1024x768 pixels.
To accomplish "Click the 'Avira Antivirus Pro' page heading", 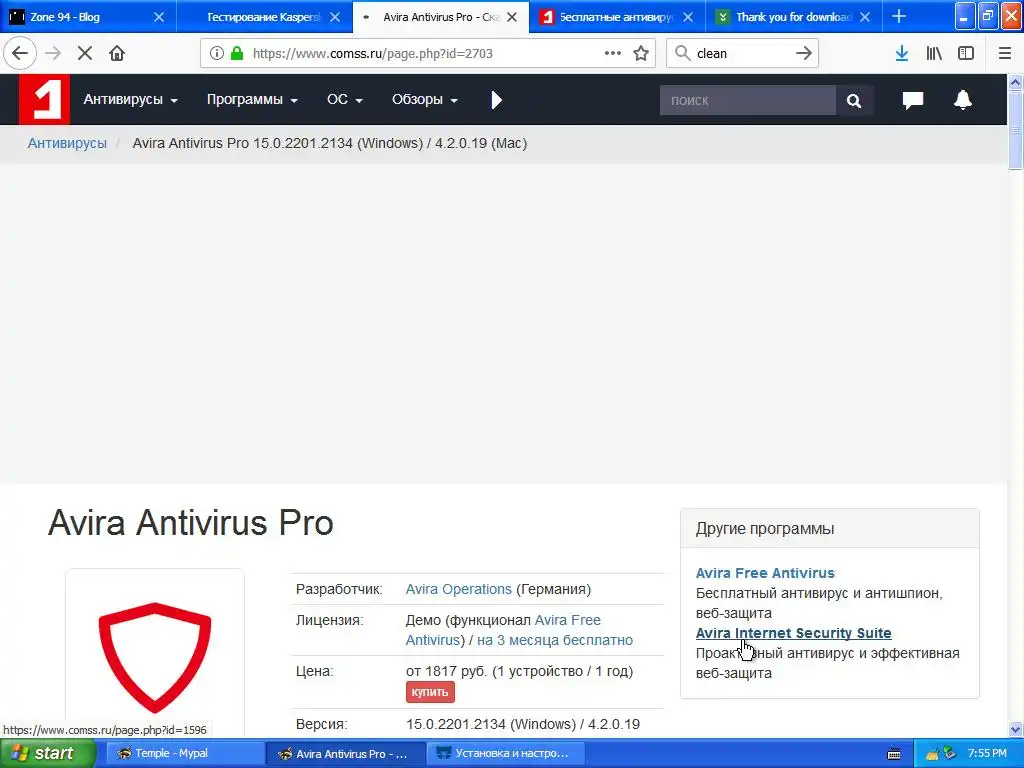I will click(191, 522).
